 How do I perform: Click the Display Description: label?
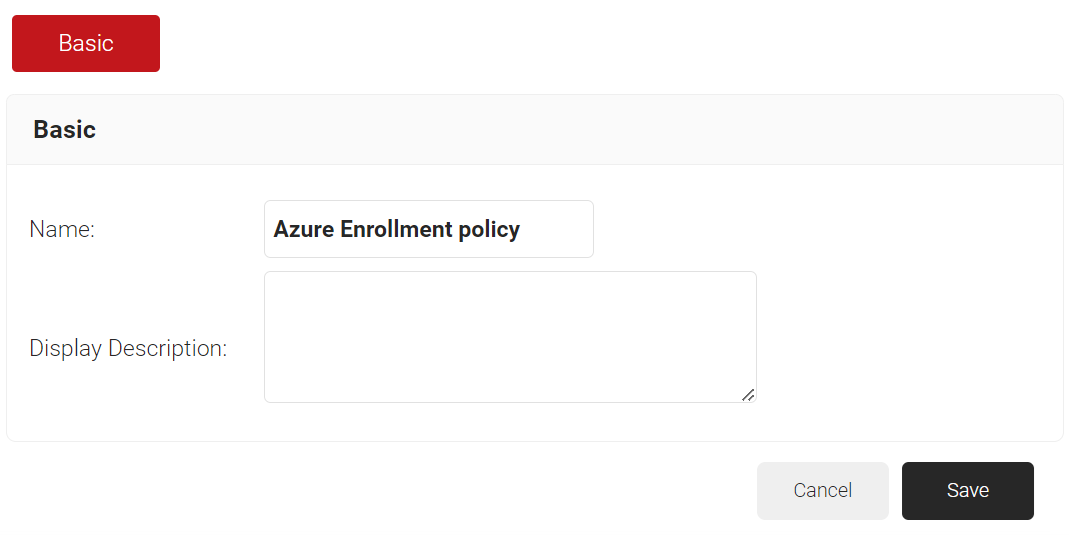128,348
